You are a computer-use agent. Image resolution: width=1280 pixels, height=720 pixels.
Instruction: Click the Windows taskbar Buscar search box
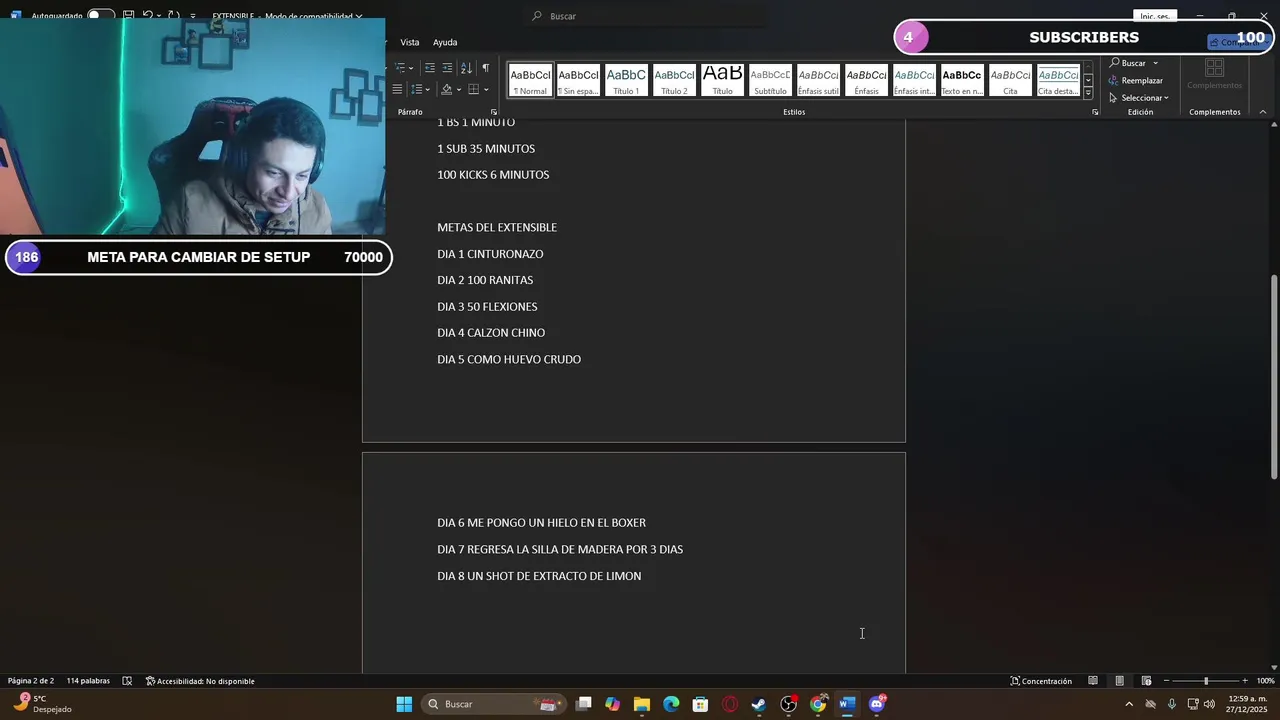coord(493,704)
